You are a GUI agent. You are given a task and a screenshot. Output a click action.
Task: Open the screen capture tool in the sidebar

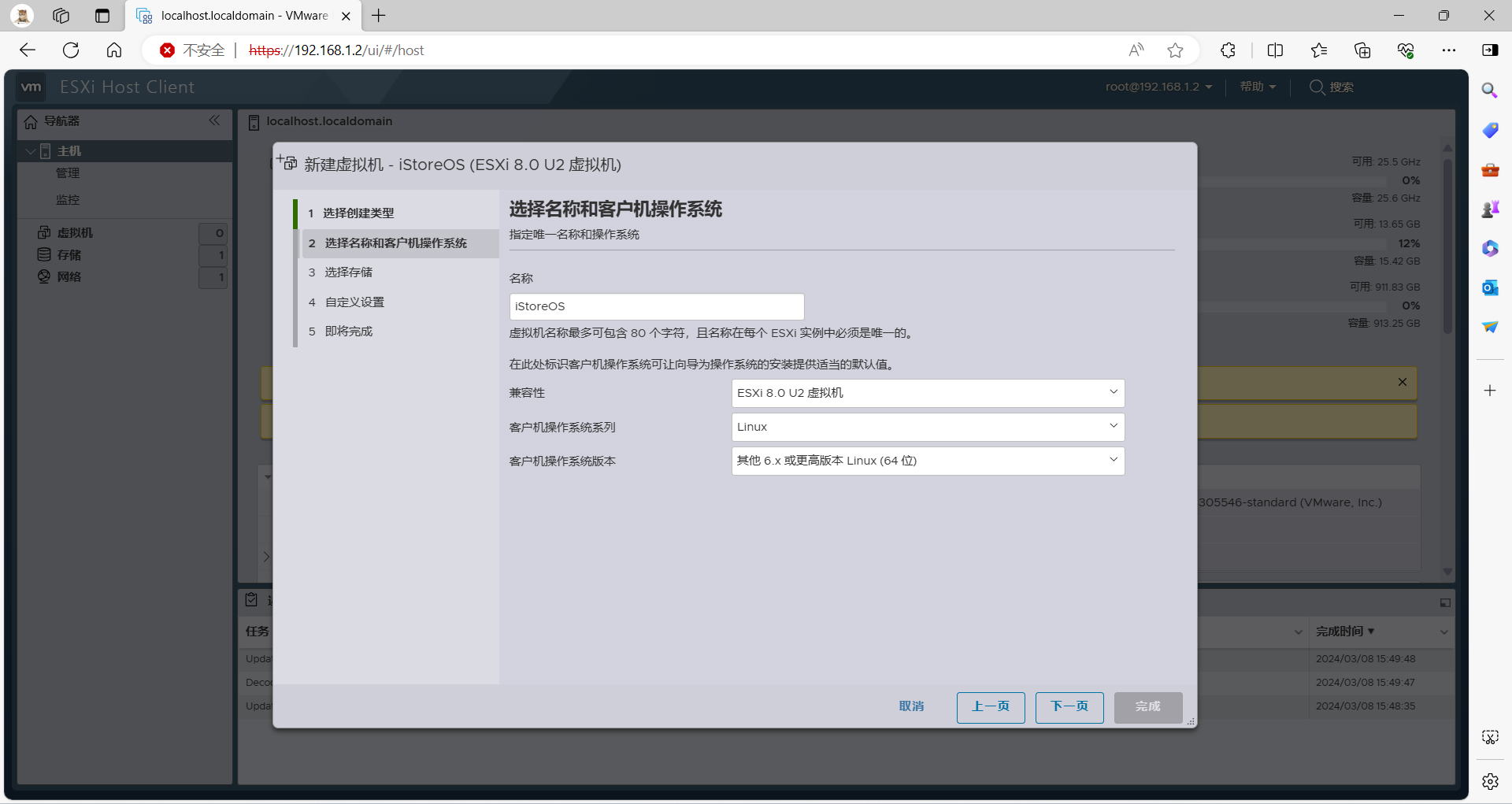[x=1491, y=737]
